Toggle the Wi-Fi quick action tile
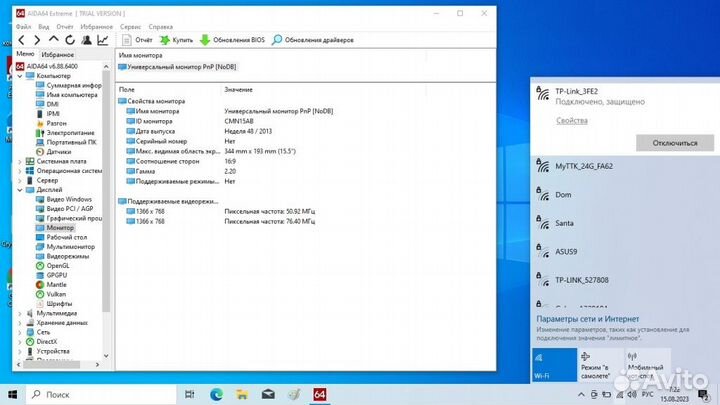The image size is (720, 405). click(554, 365)
